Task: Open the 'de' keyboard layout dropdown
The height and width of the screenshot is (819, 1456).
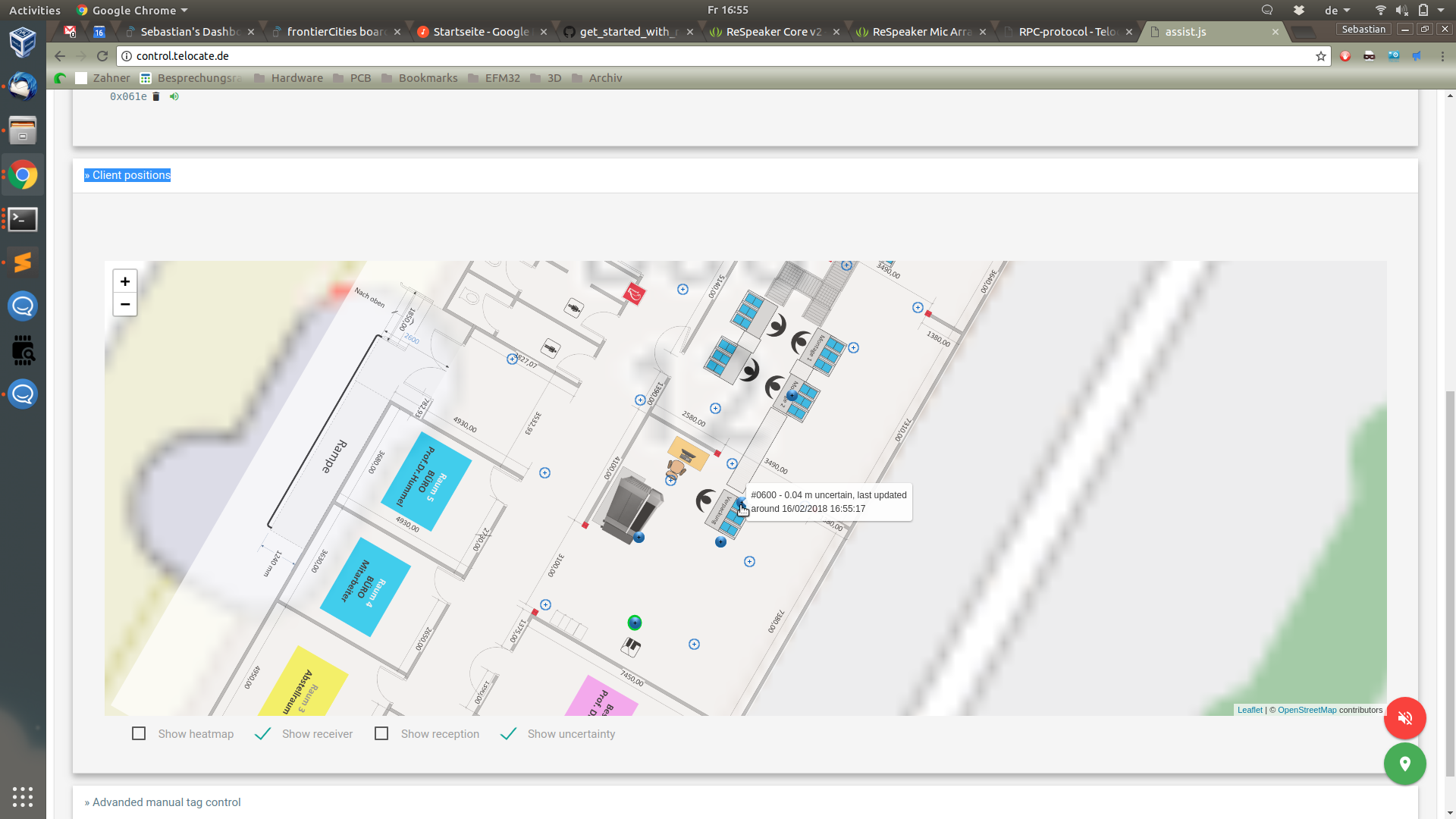Action: (x=1338, y=10)
